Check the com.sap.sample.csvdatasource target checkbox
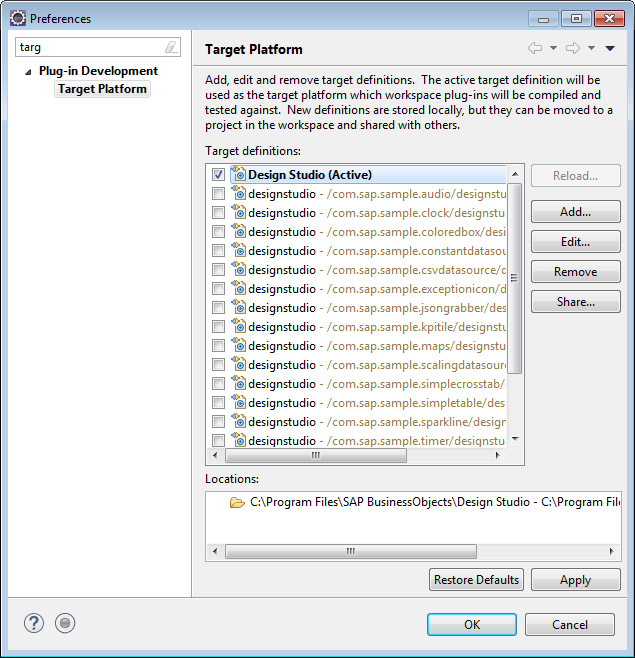This screenshot has height=658, width=635. 218,269
